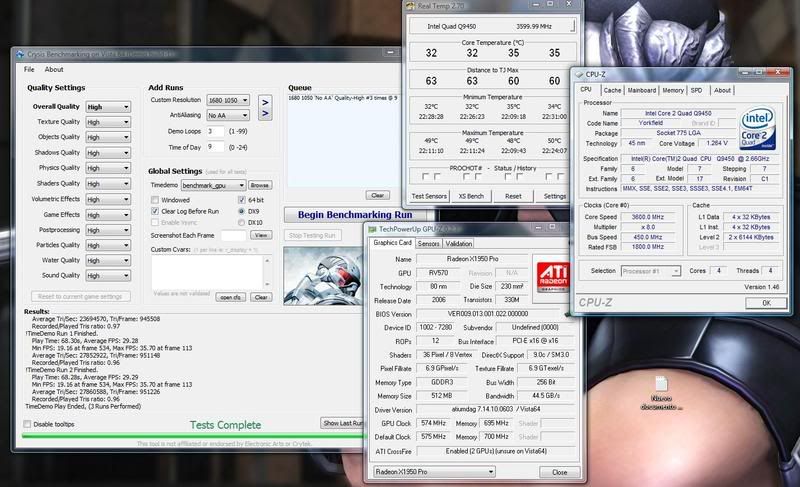
Task: Click the View button beside Screenshot Each Frame
Action: [261, 235]
